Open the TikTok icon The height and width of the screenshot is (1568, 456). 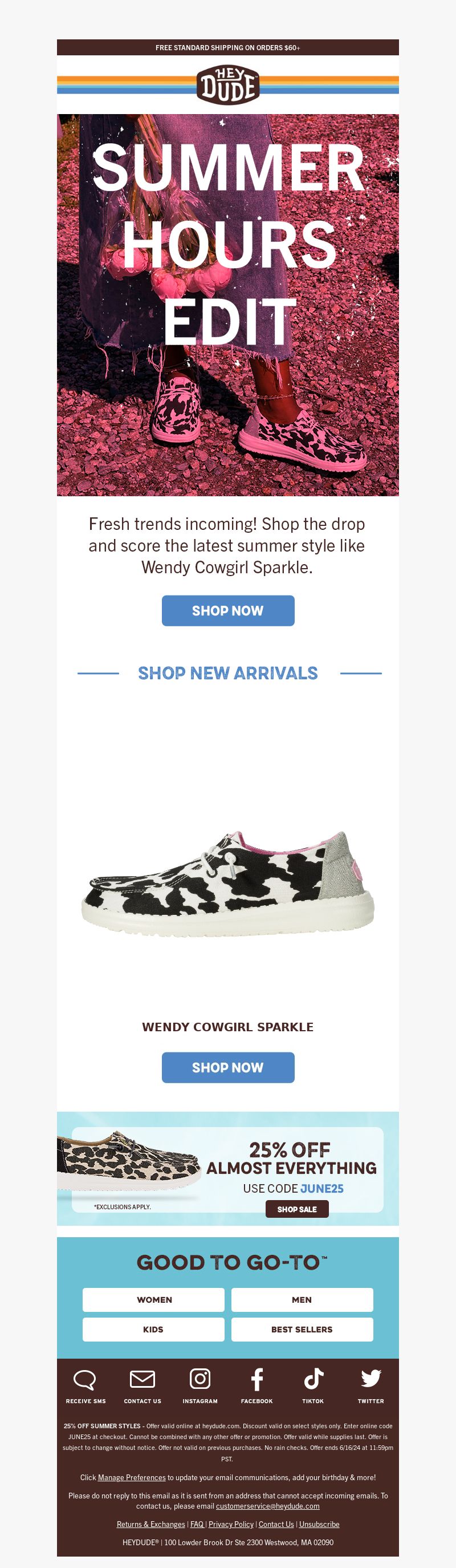[313, 1379]
